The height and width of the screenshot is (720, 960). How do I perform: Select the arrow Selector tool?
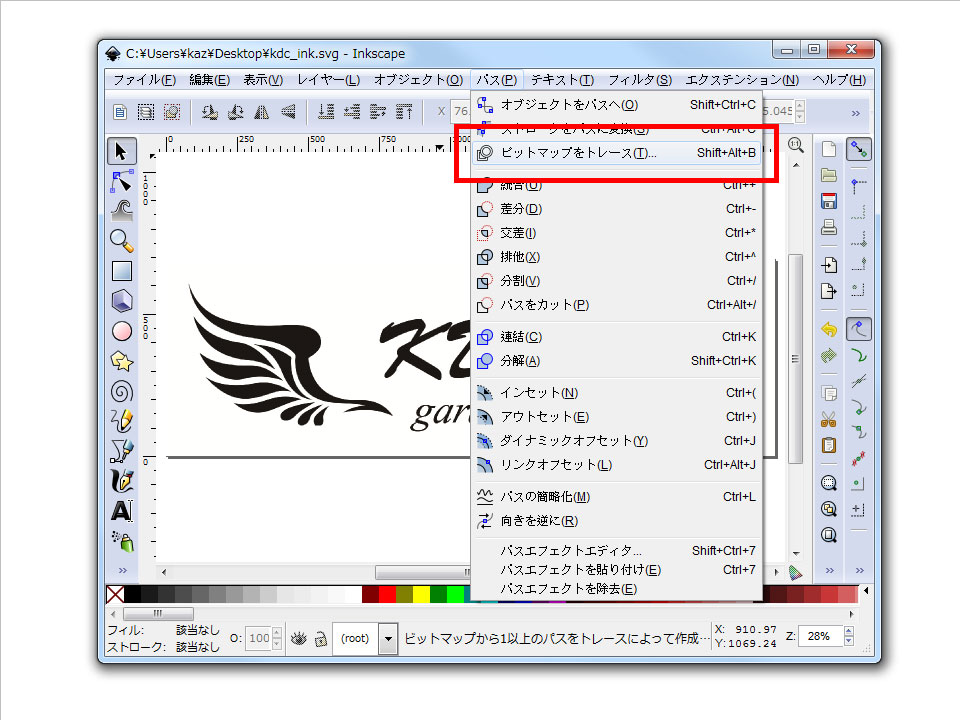(x=121, y=151)
